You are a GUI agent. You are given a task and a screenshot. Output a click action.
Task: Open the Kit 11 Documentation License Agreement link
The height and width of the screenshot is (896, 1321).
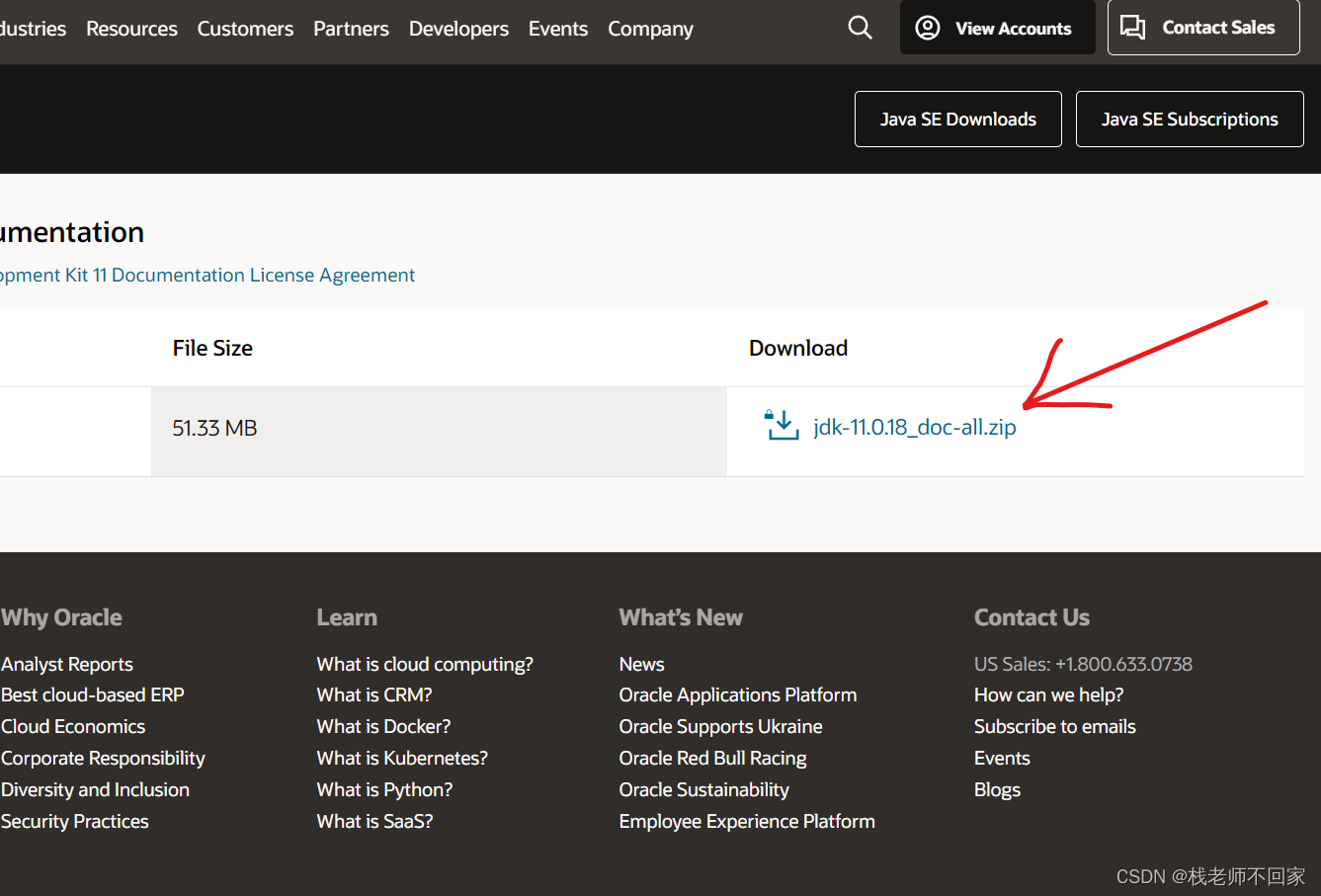(206, 275)
